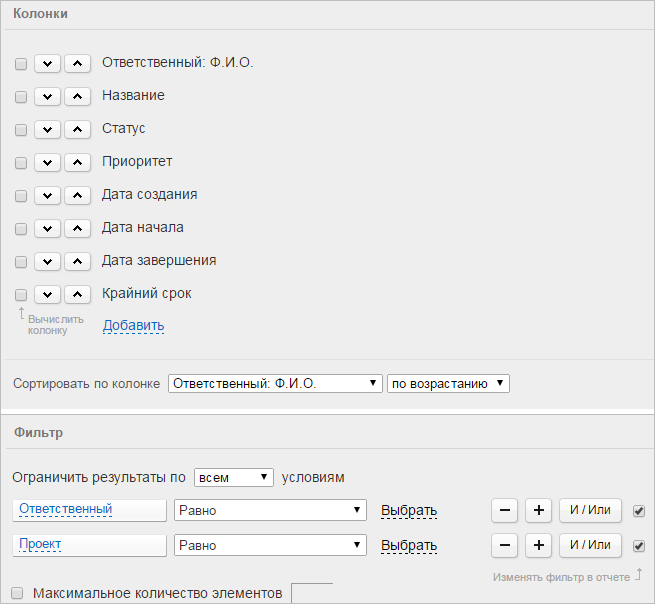Check the 'Дата завершения' column checkbox
655x604 pixels.
click(x=21, y=262)
